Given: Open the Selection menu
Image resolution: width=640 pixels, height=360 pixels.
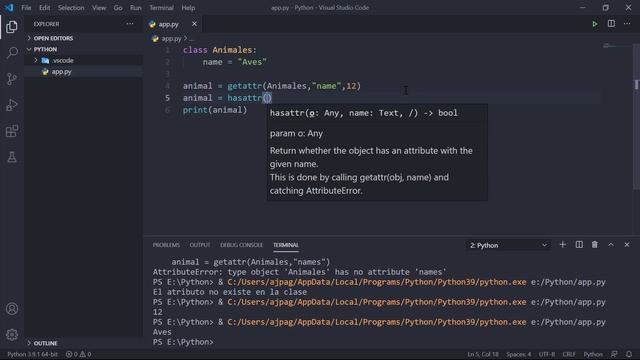Looking at the screenshot, I should click(71, 7).
